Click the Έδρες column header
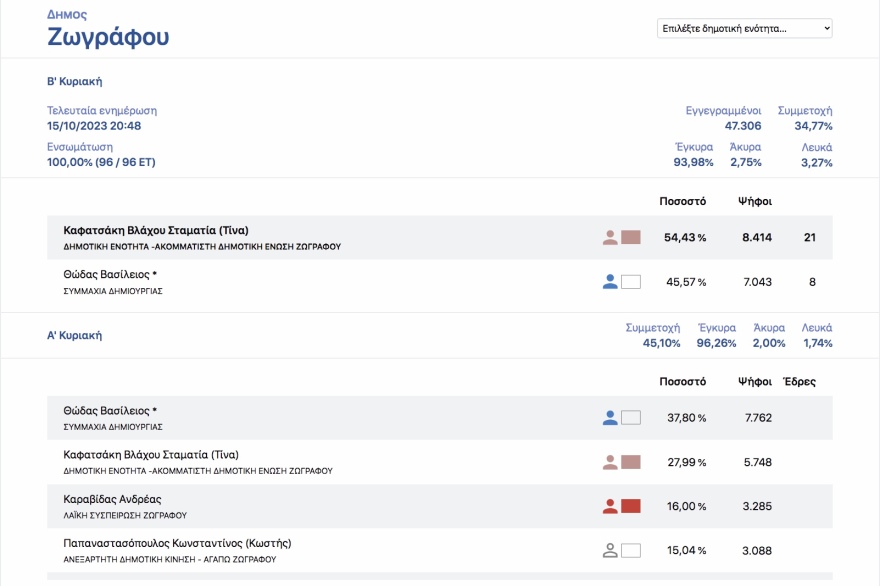 (x=799, y=381)
